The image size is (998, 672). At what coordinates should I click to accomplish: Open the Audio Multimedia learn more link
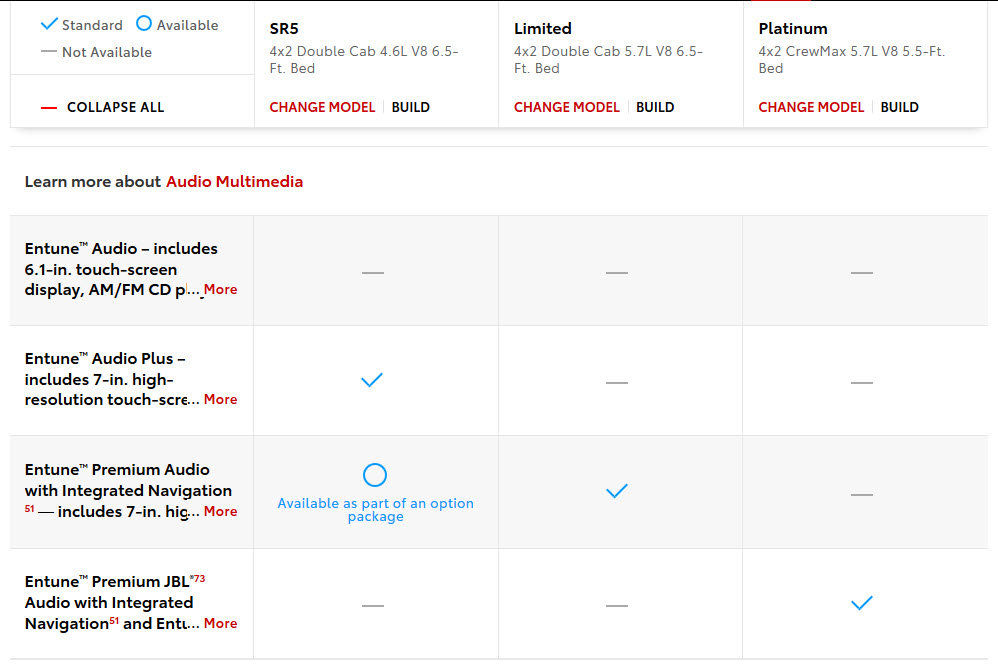[234, 181]
